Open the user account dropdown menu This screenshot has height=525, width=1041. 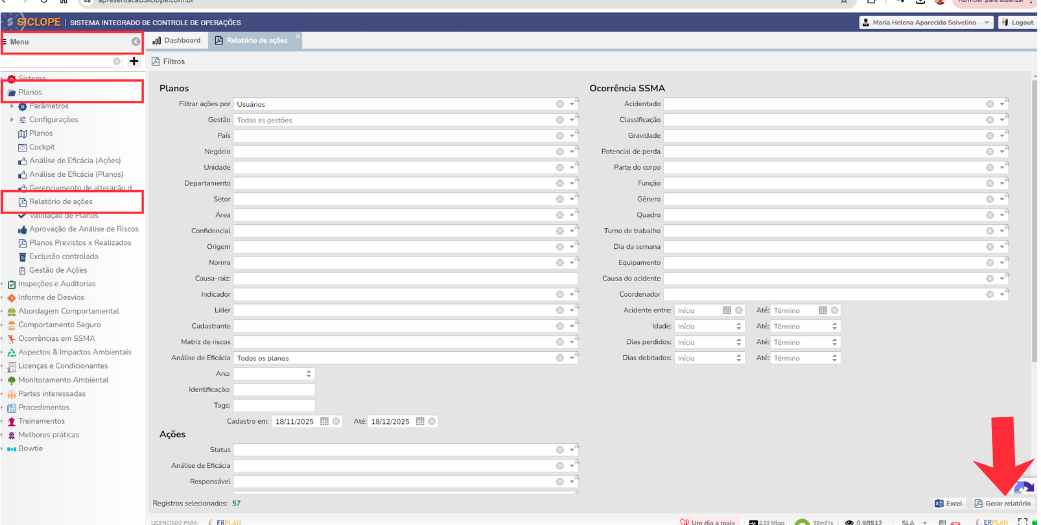point(986,22)
